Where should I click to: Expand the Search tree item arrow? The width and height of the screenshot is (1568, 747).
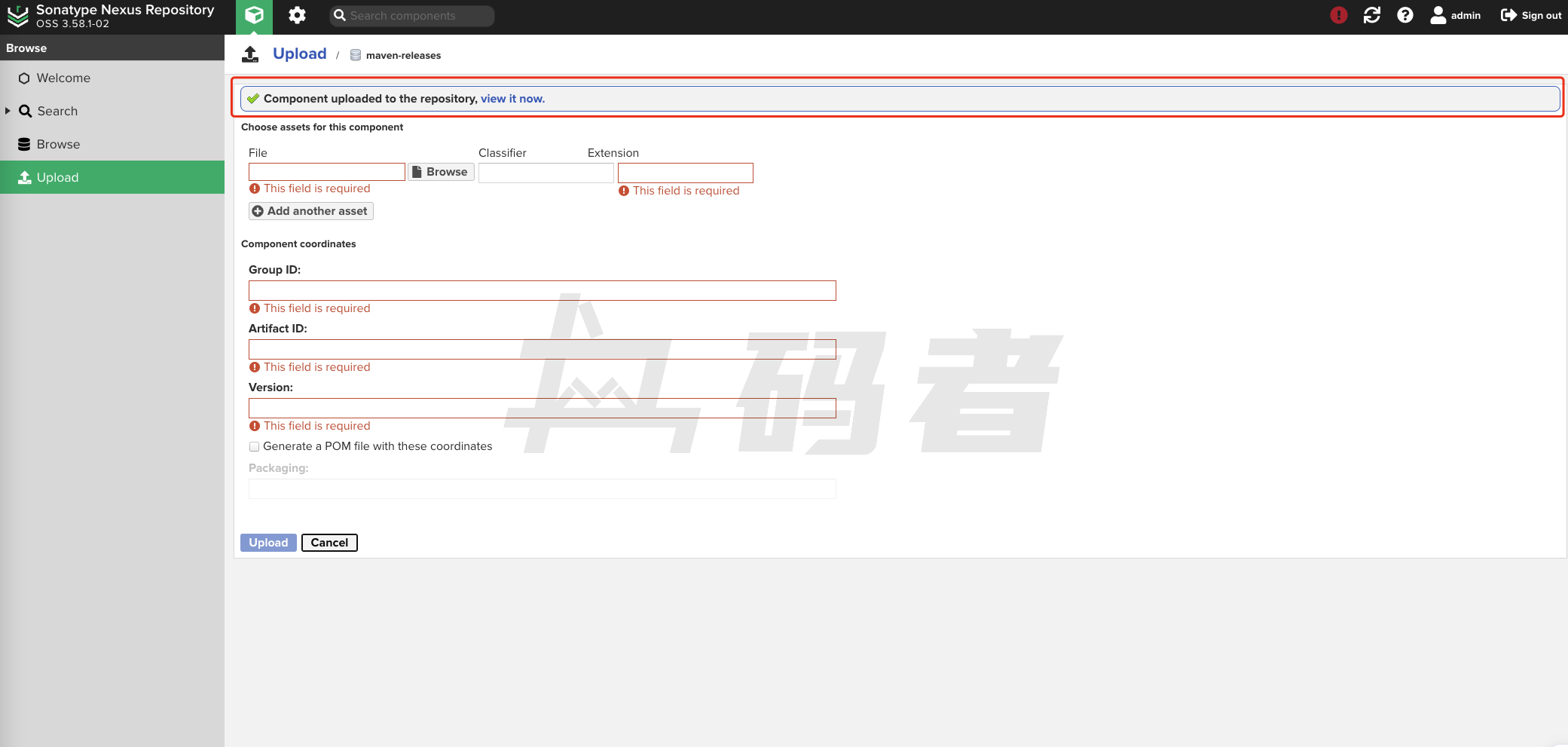tap(8, 111)
